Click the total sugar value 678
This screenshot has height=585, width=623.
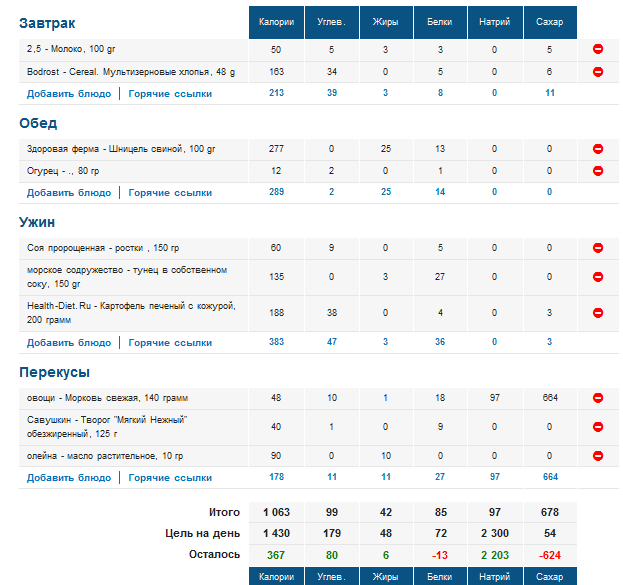click(x=550, y=512)
